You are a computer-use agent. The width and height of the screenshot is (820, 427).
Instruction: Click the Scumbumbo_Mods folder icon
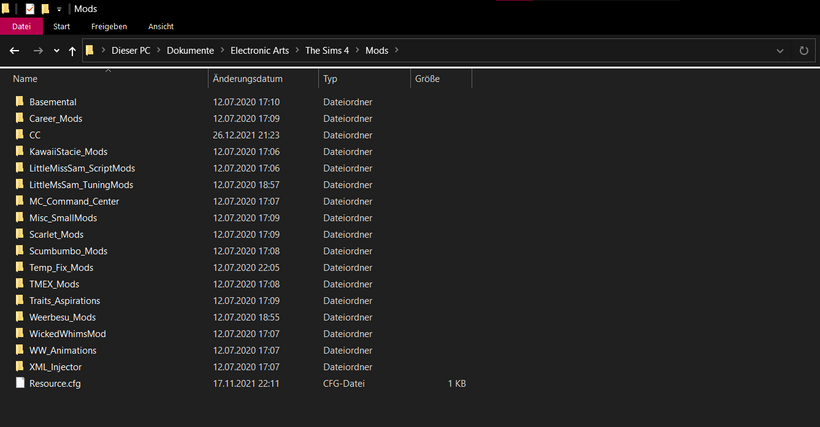(20, 251)
